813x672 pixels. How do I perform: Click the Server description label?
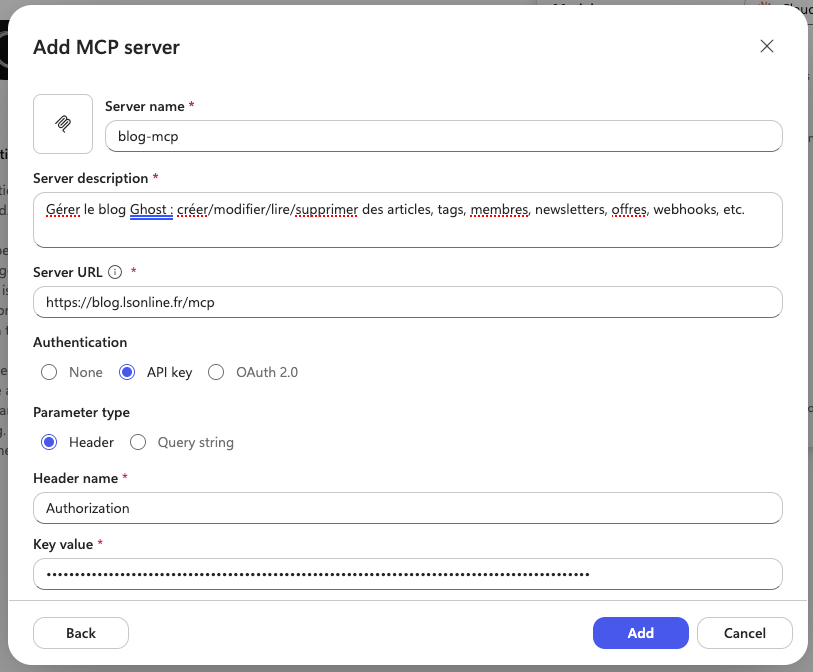pyautogui.click(x=91, y=178)
